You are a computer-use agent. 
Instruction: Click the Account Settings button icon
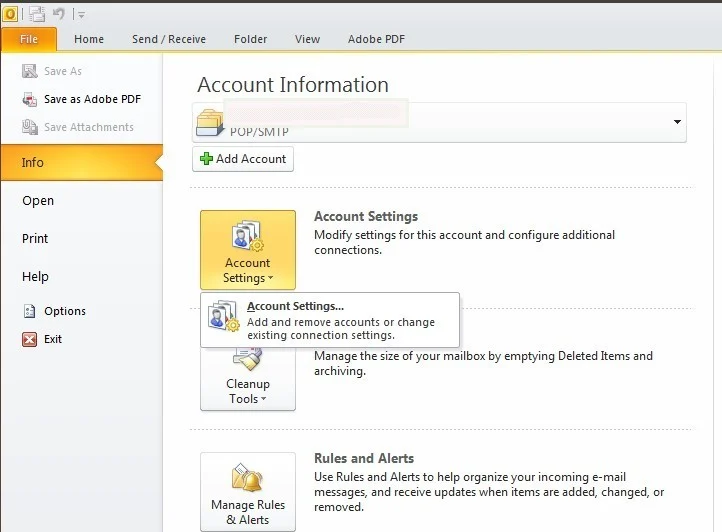pos(248,235)
